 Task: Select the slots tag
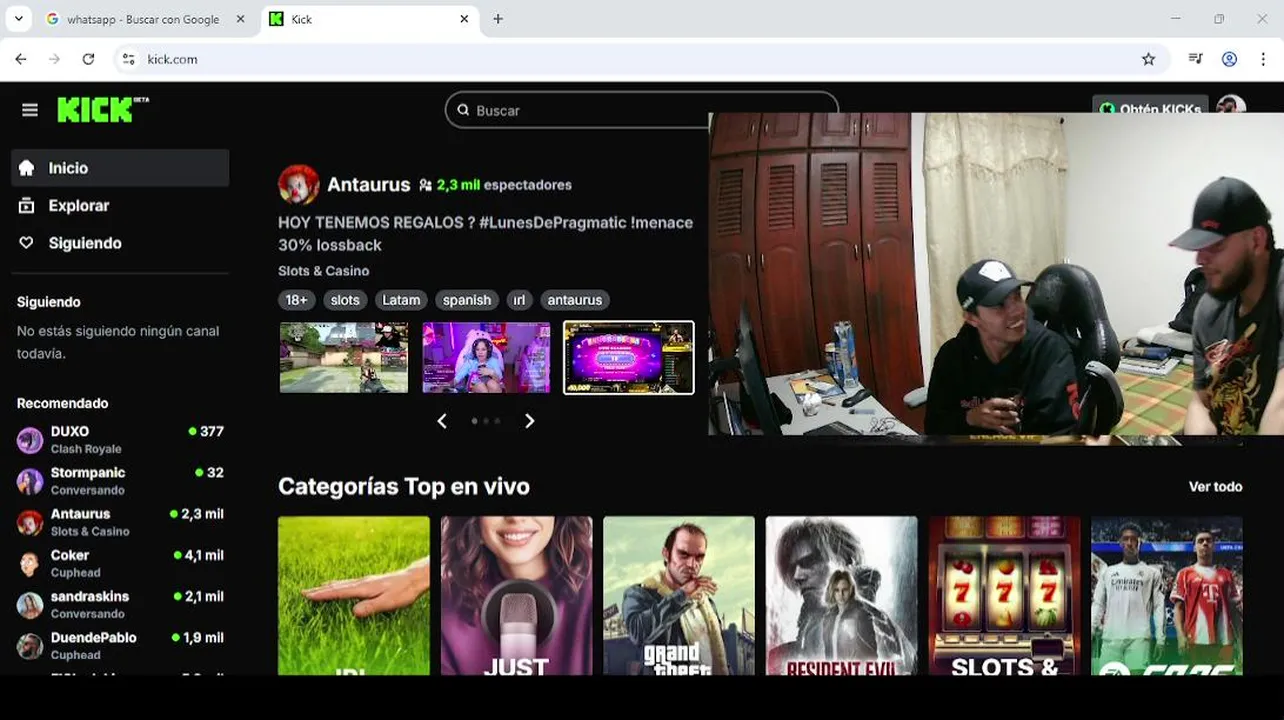pos(345,300)
